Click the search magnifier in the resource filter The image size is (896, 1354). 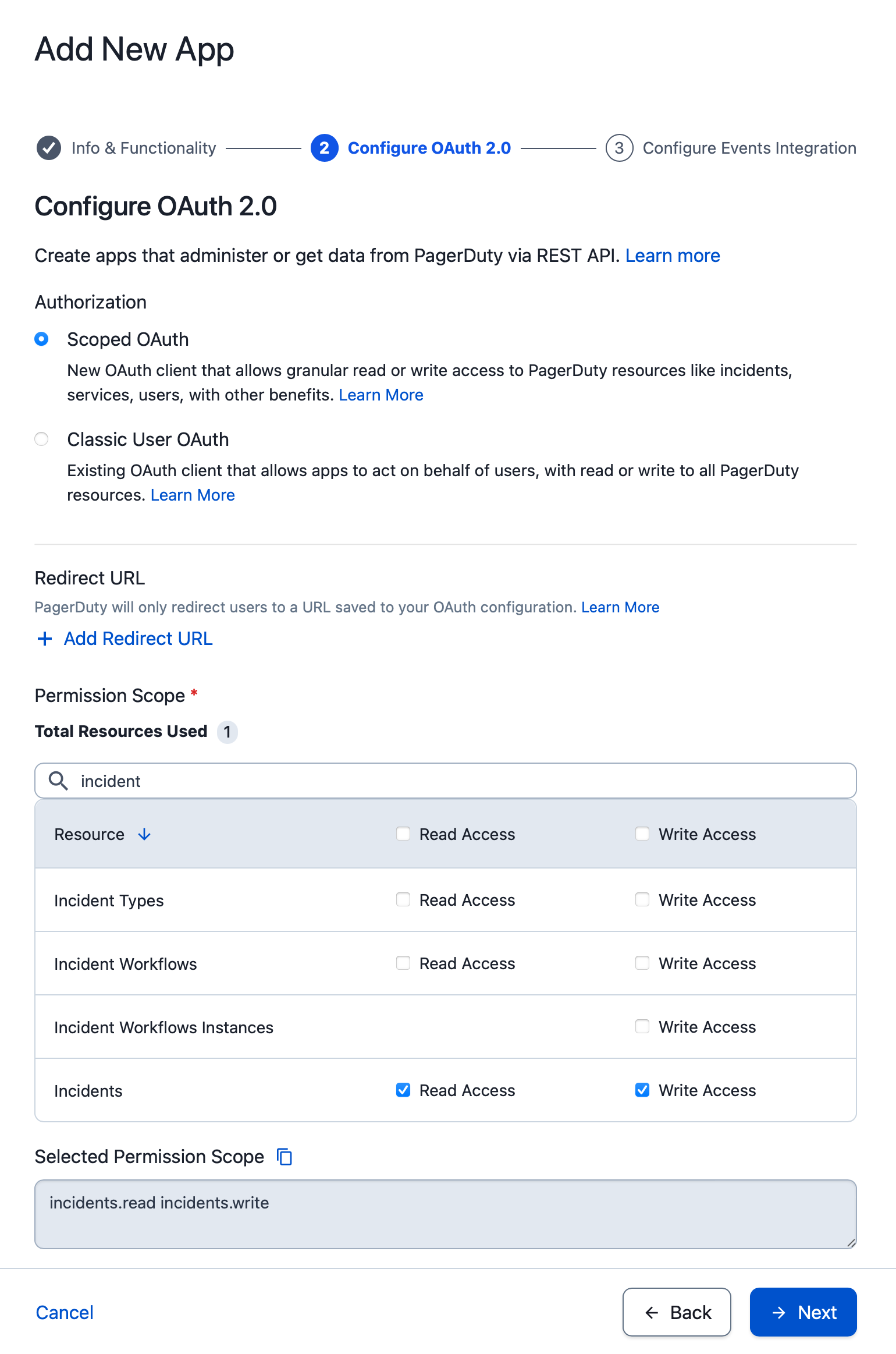coord(58,781)
